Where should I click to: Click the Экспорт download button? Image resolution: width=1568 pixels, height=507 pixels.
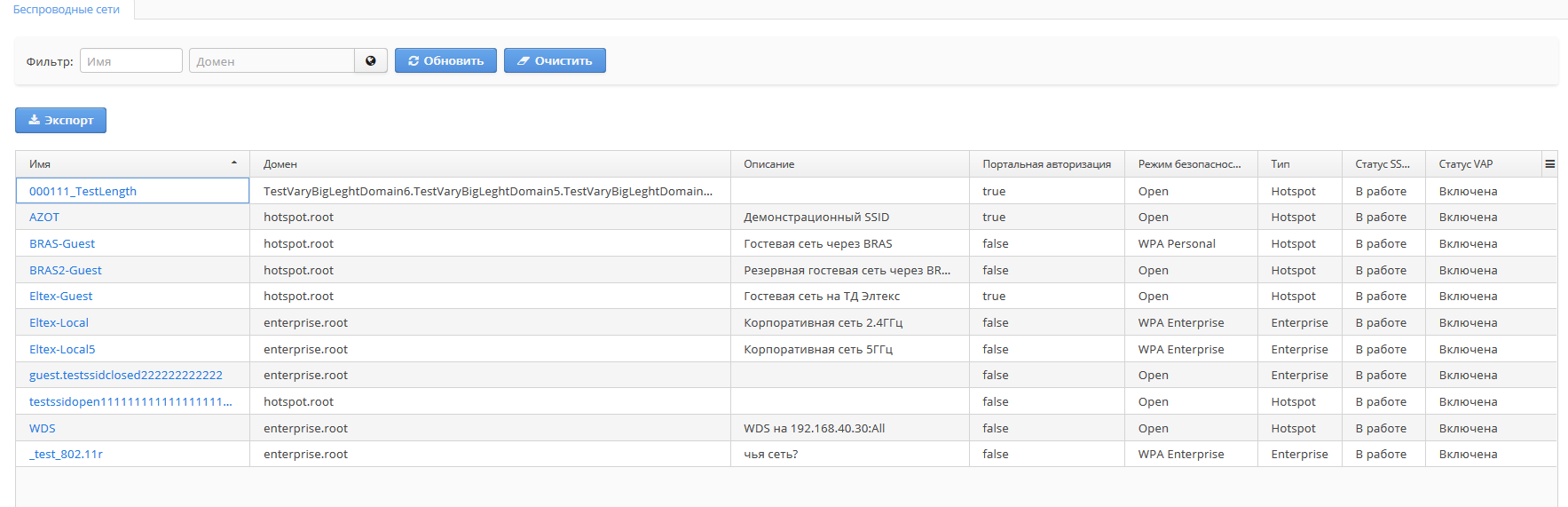60,121
